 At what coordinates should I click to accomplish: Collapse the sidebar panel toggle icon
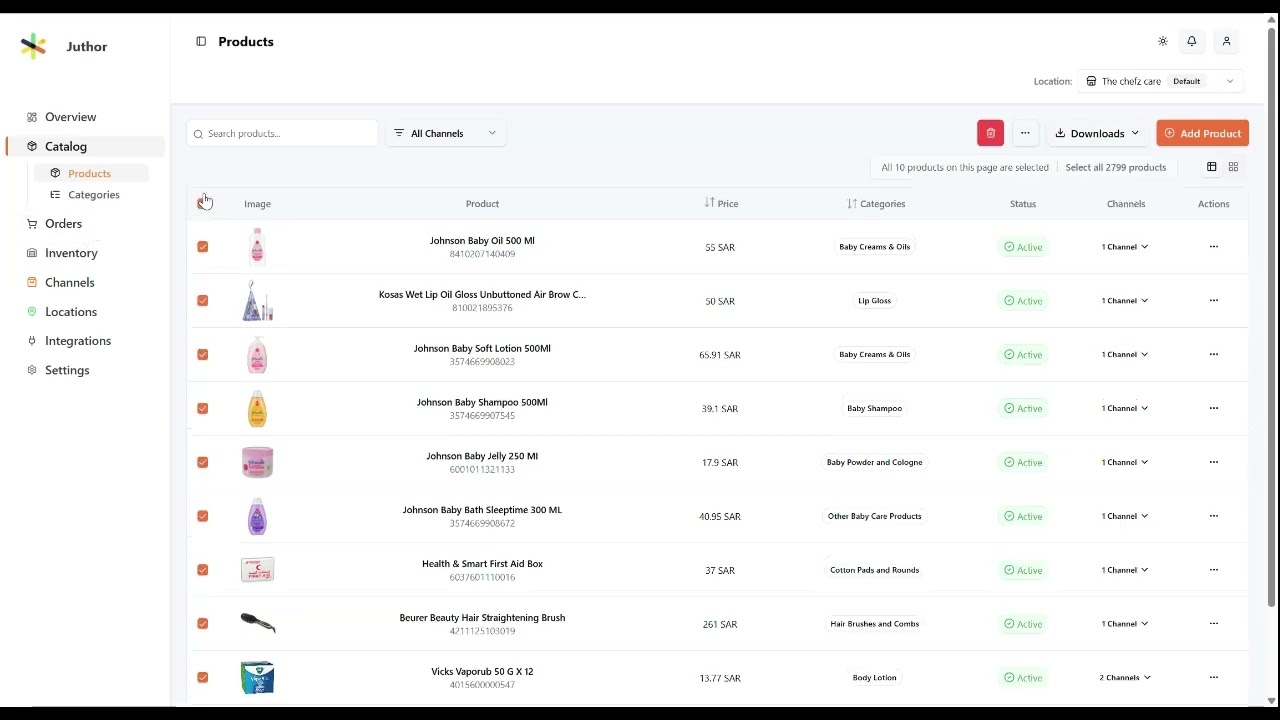click(201, 41)
